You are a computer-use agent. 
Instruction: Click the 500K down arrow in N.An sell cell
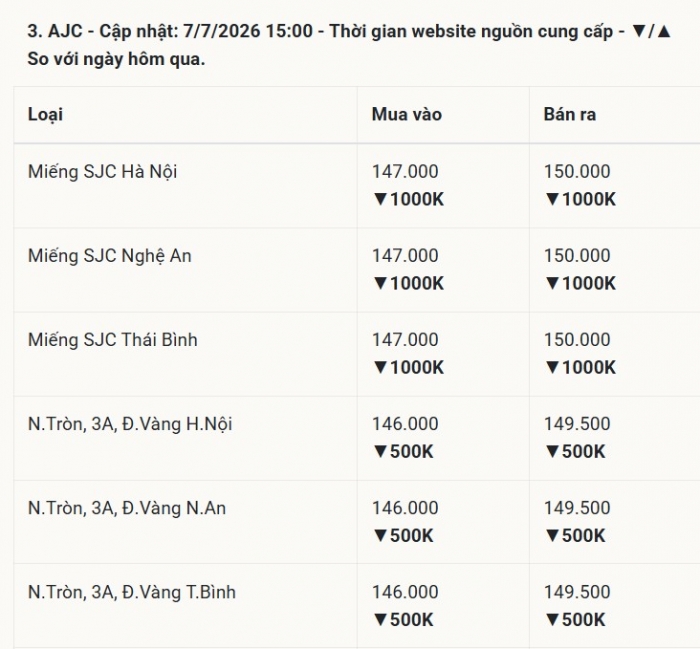(x=552, y=536)
